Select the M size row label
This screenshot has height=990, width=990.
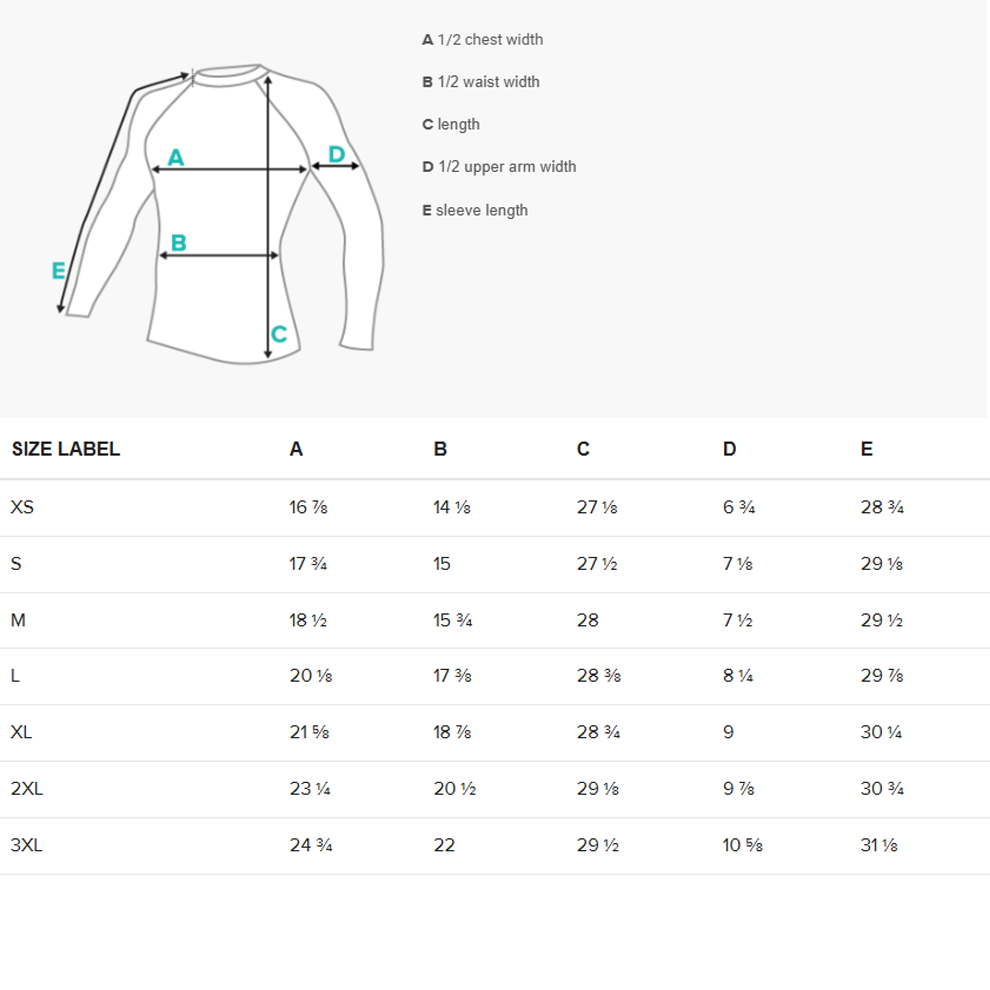point(18,620)
